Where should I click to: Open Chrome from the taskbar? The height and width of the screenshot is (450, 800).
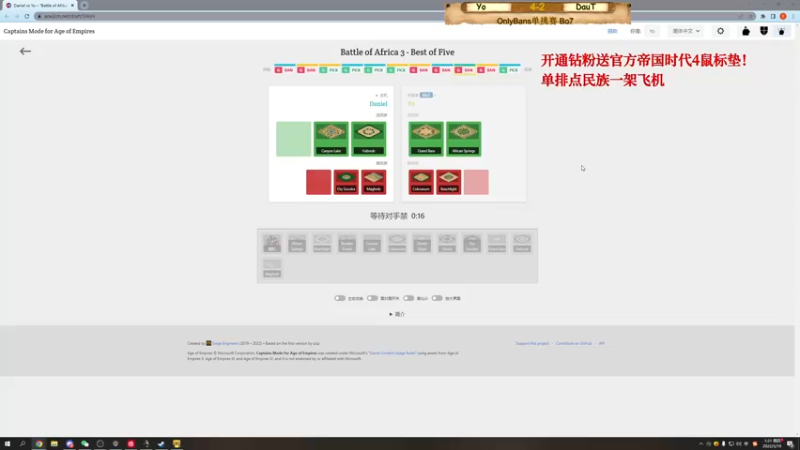click(39, 444)
